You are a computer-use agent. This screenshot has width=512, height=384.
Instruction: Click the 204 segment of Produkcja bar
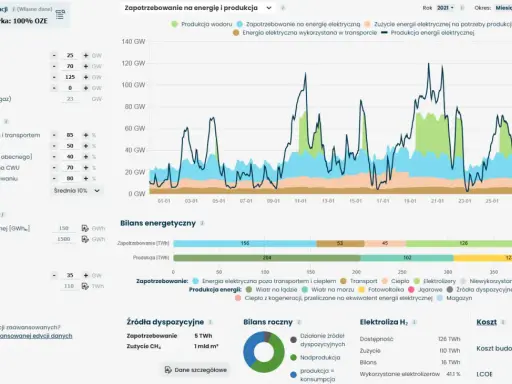[x=267, y=258]
